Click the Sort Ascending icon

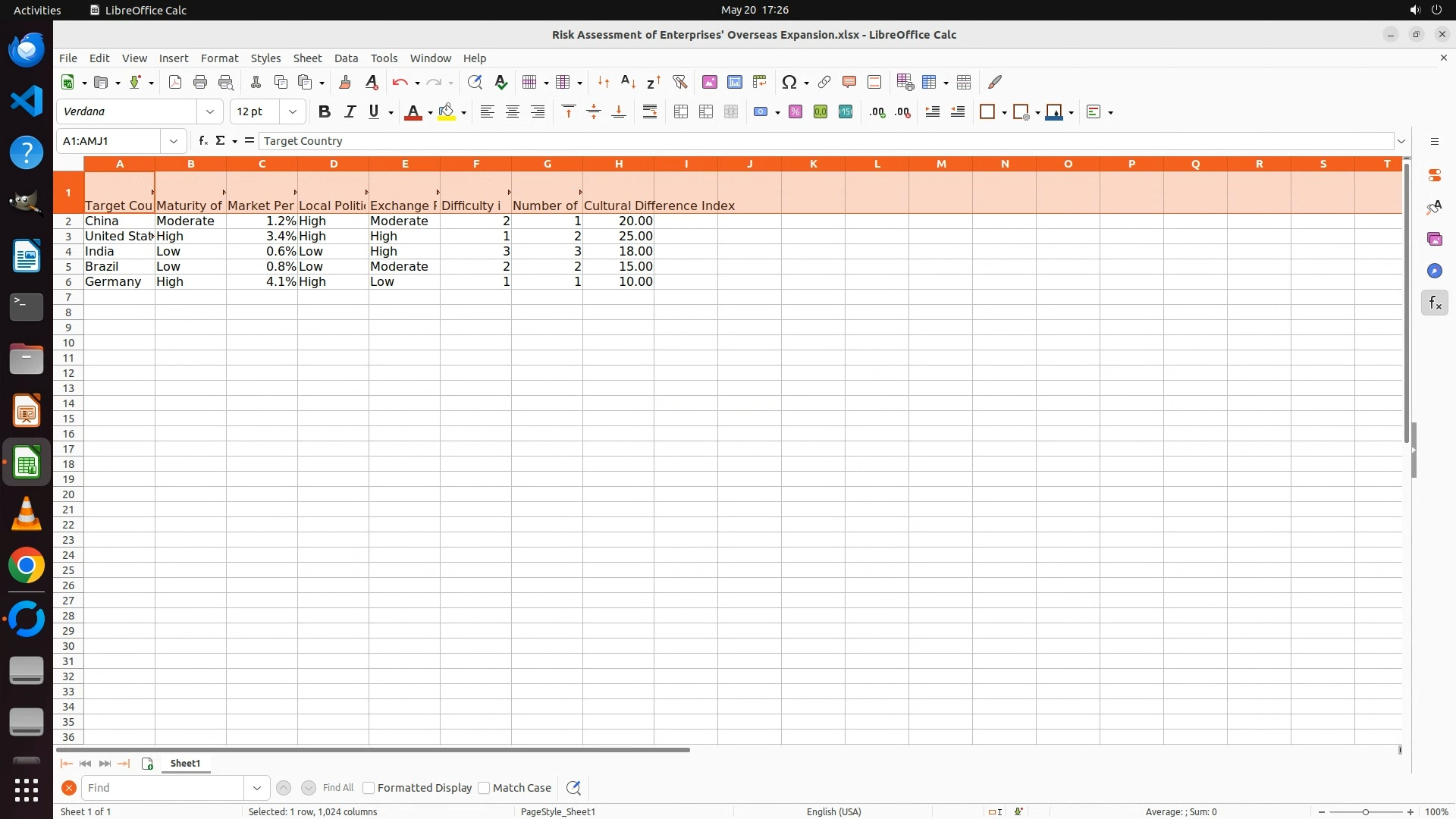coord(628,82)
